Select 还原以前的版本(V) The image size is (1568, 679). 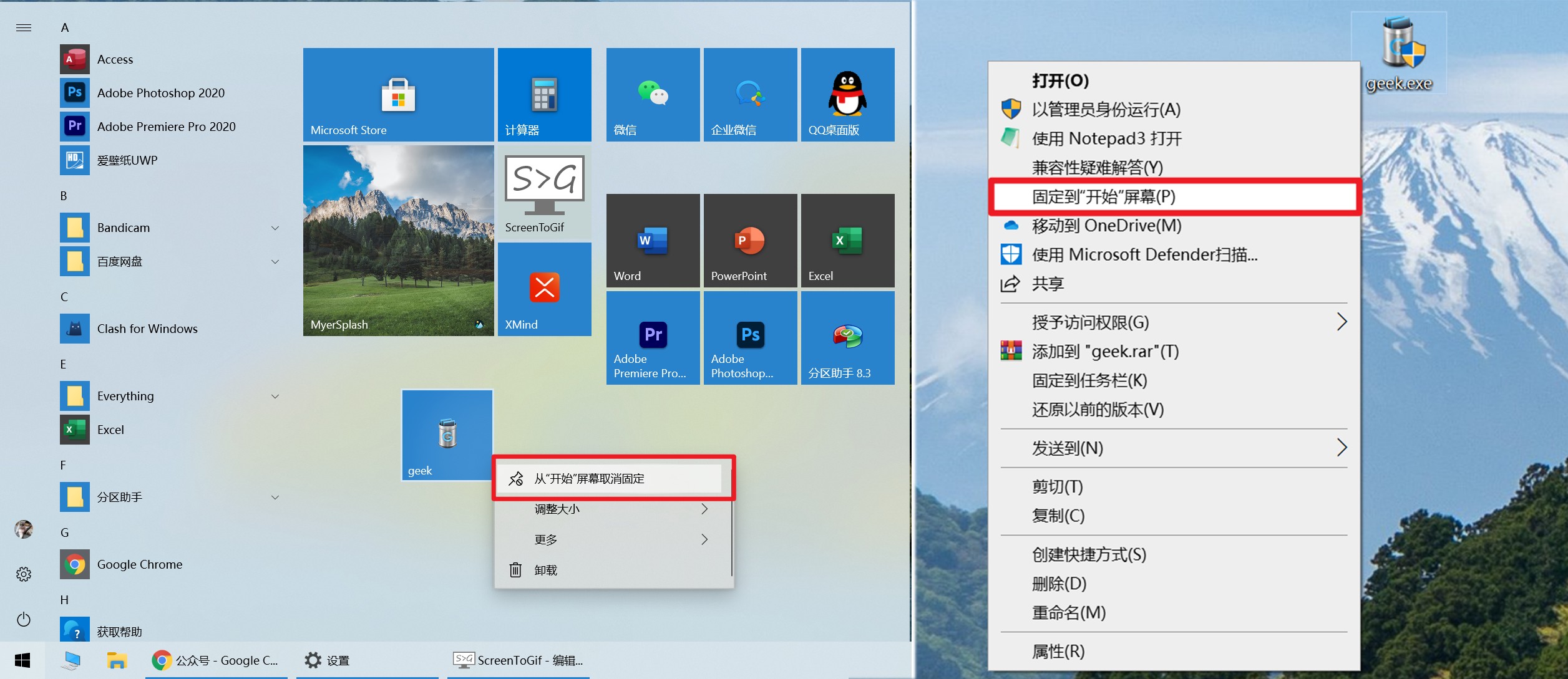[1174, 409]
